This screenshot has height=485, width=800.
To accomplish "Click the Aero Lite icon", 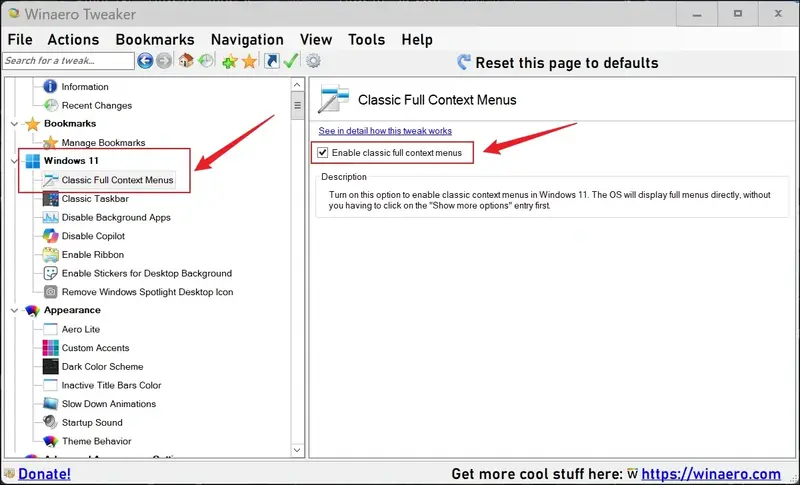I will point(51,329).
